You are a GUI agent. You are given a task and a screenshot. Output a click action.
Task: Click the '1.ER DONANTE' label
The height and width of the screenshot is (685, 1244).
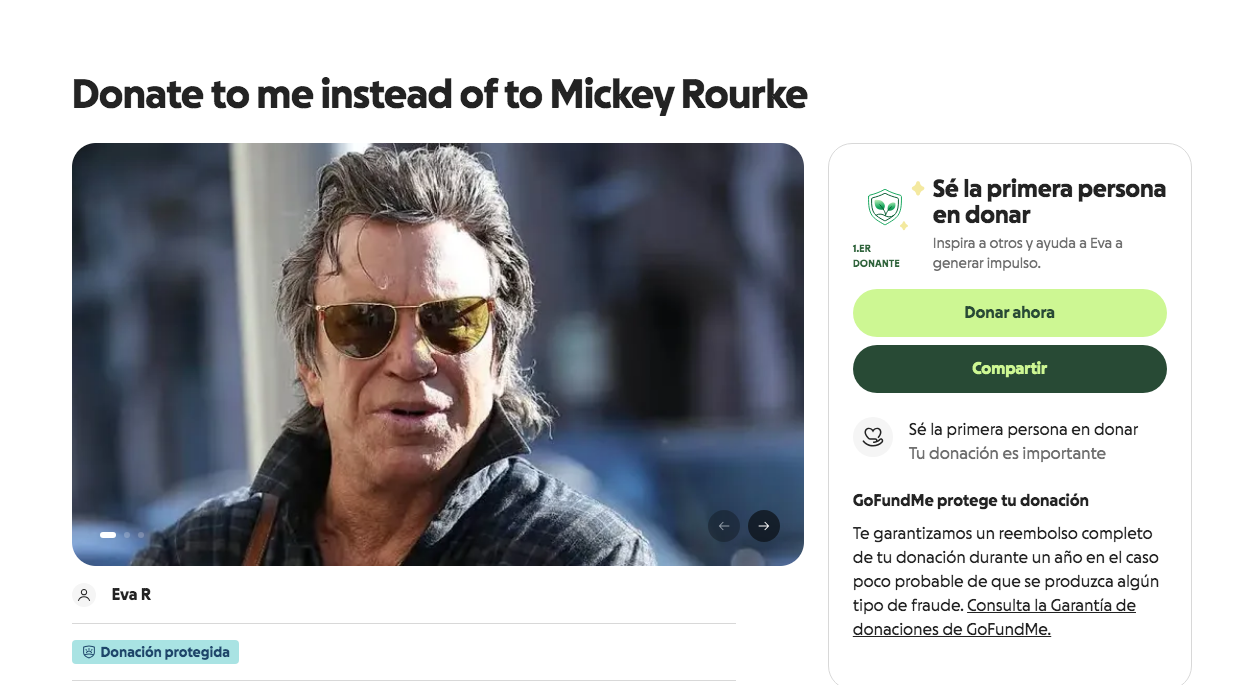(x=877, y=256)
